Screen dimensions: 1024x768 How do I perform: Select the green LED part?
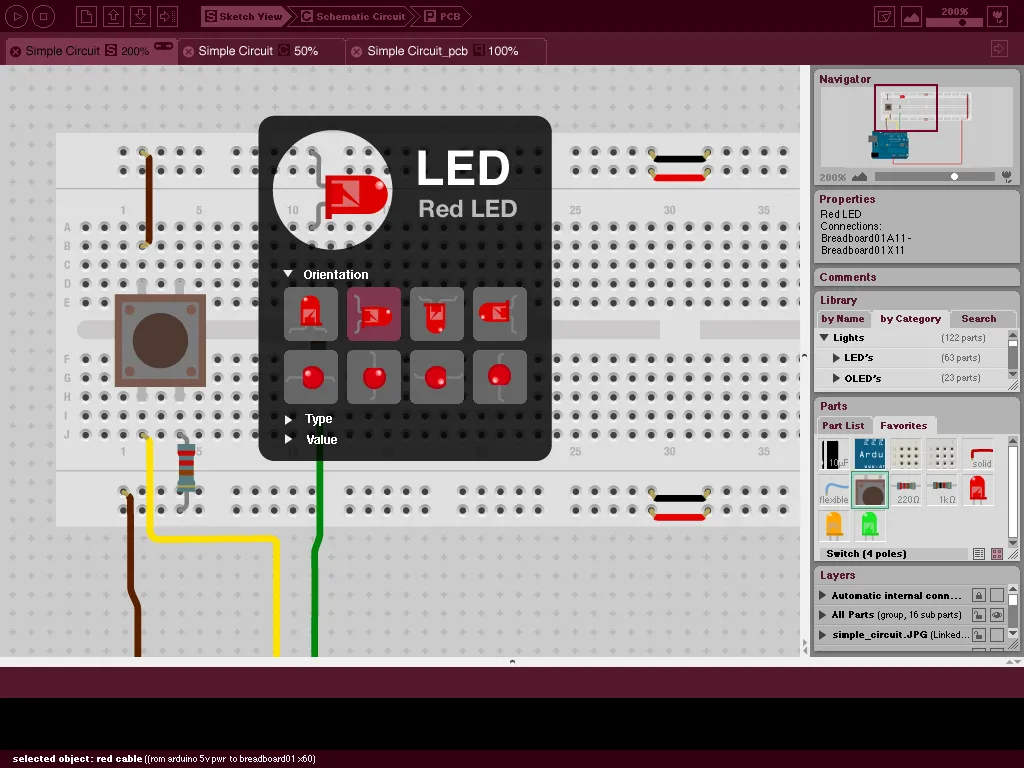tap(870, 526)
